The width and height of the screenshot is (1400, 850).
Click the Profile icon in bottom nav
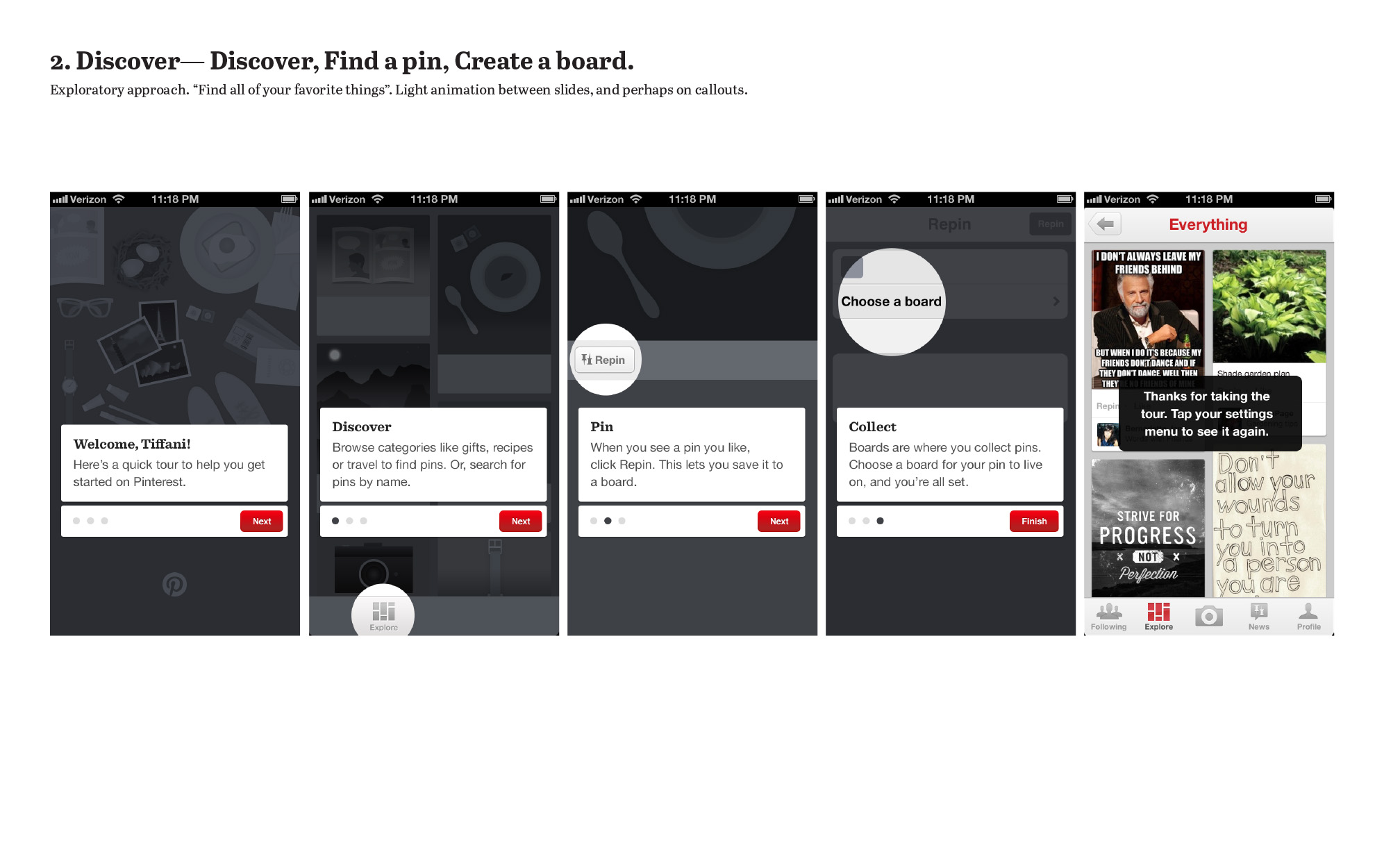[x=1312, y=616]
